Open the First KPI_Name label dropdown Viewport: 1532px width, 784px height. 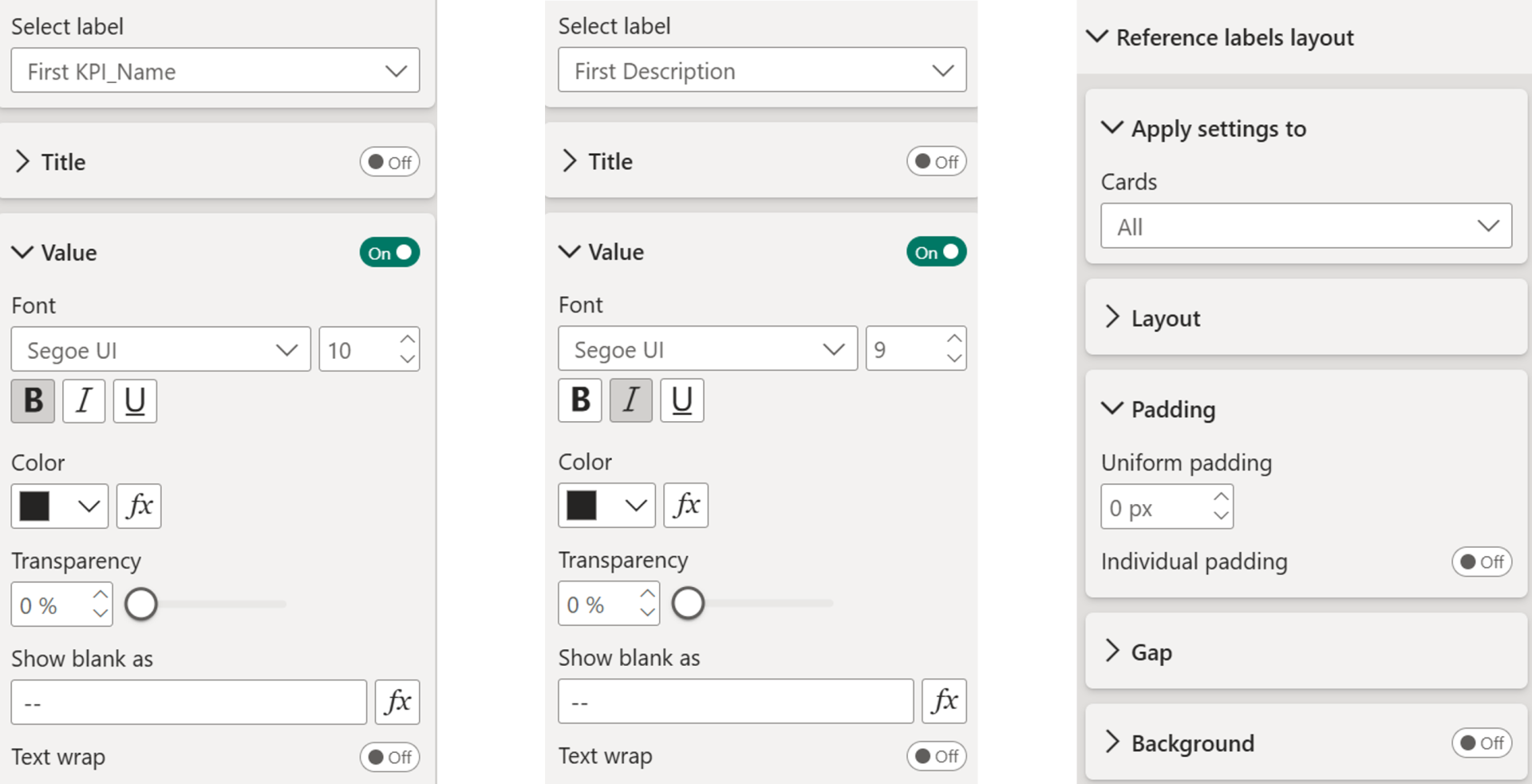click(215, 71)
